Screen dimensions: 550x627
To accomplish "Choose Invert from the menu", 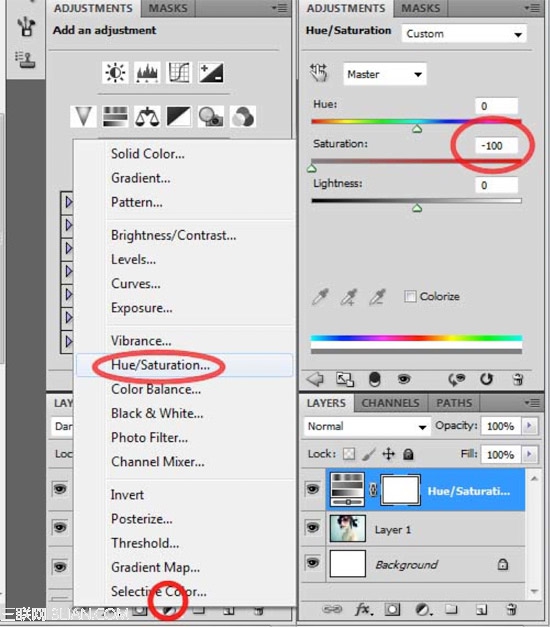I will point(127,495).
